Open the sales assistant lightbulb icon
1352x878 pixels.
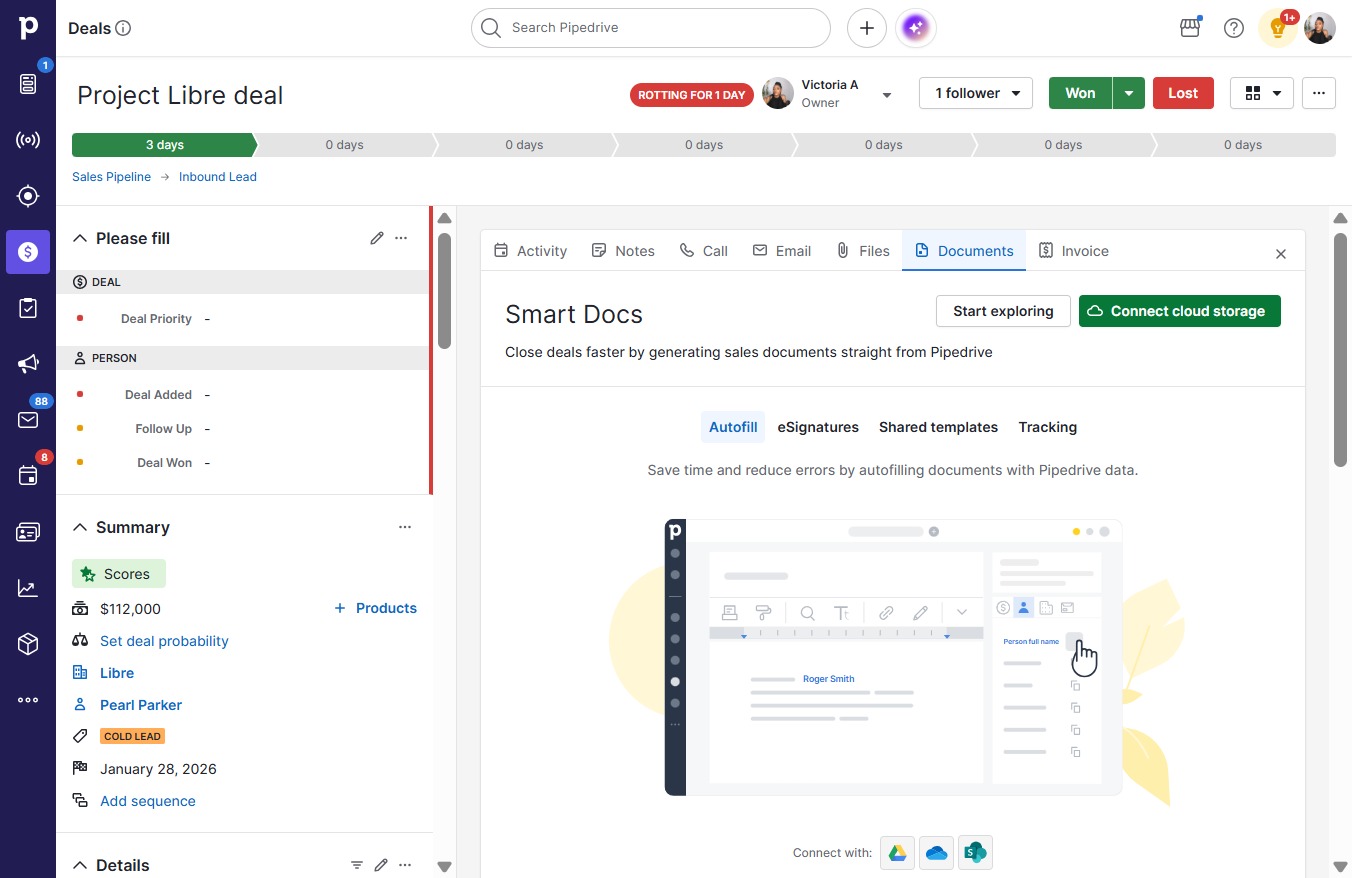(1277, 28)
